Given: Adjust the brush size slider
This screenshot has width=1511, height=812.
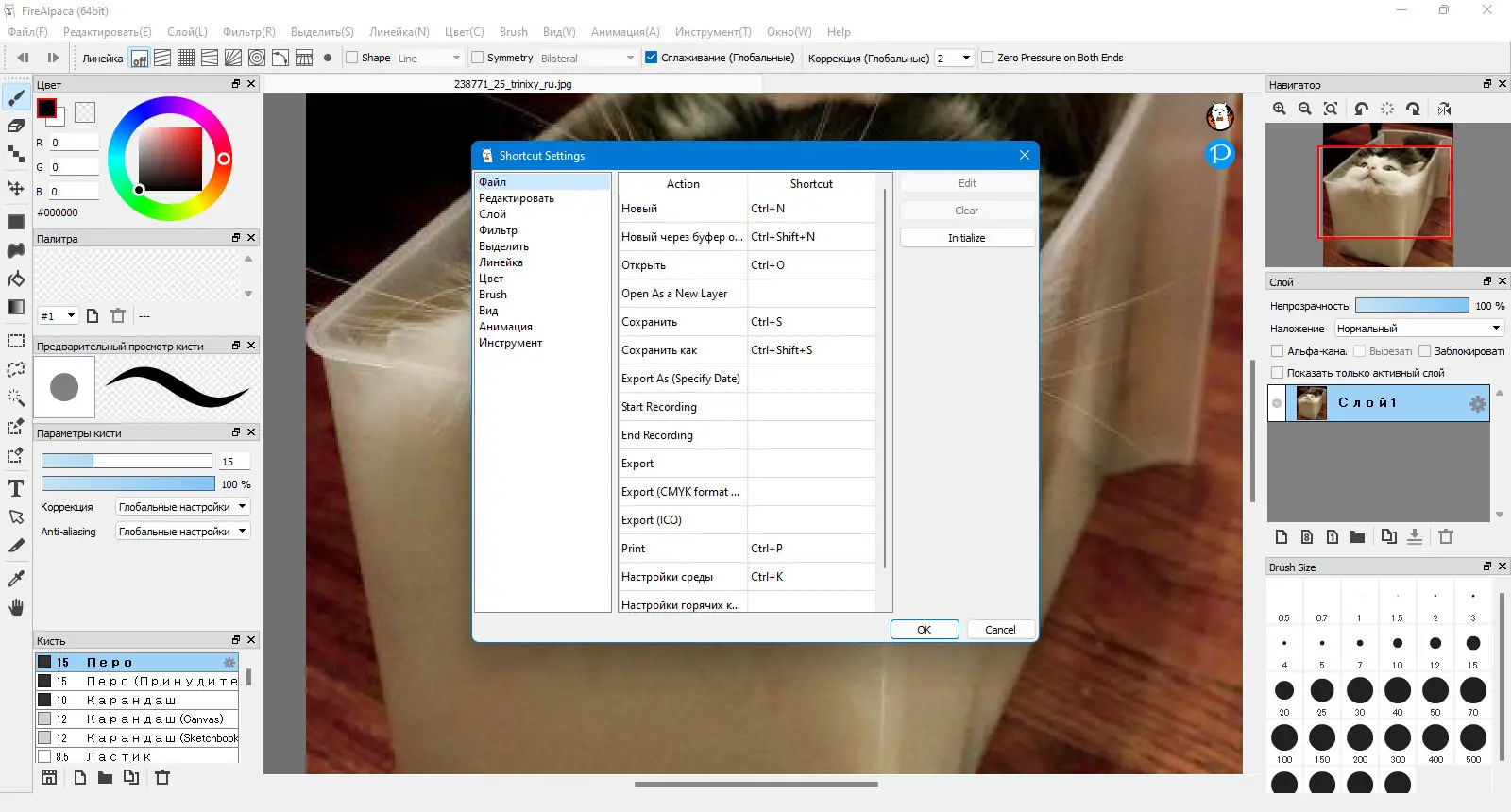Looking at the screenshot, I should click(x=127, y=461).
